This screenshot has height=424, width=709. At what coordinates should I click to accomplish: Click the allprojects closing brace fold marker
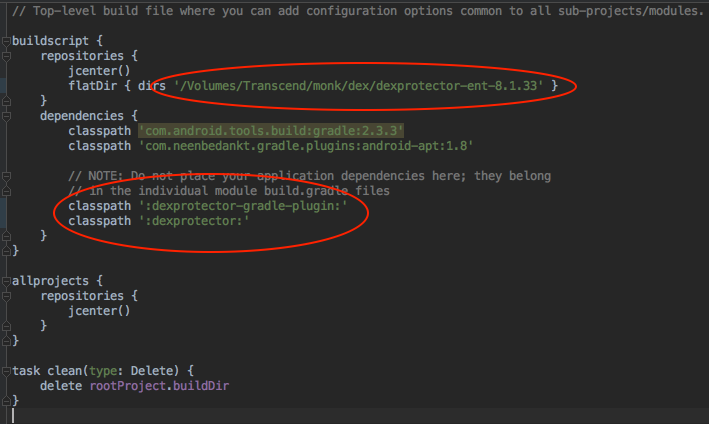(x=5, y=340)
